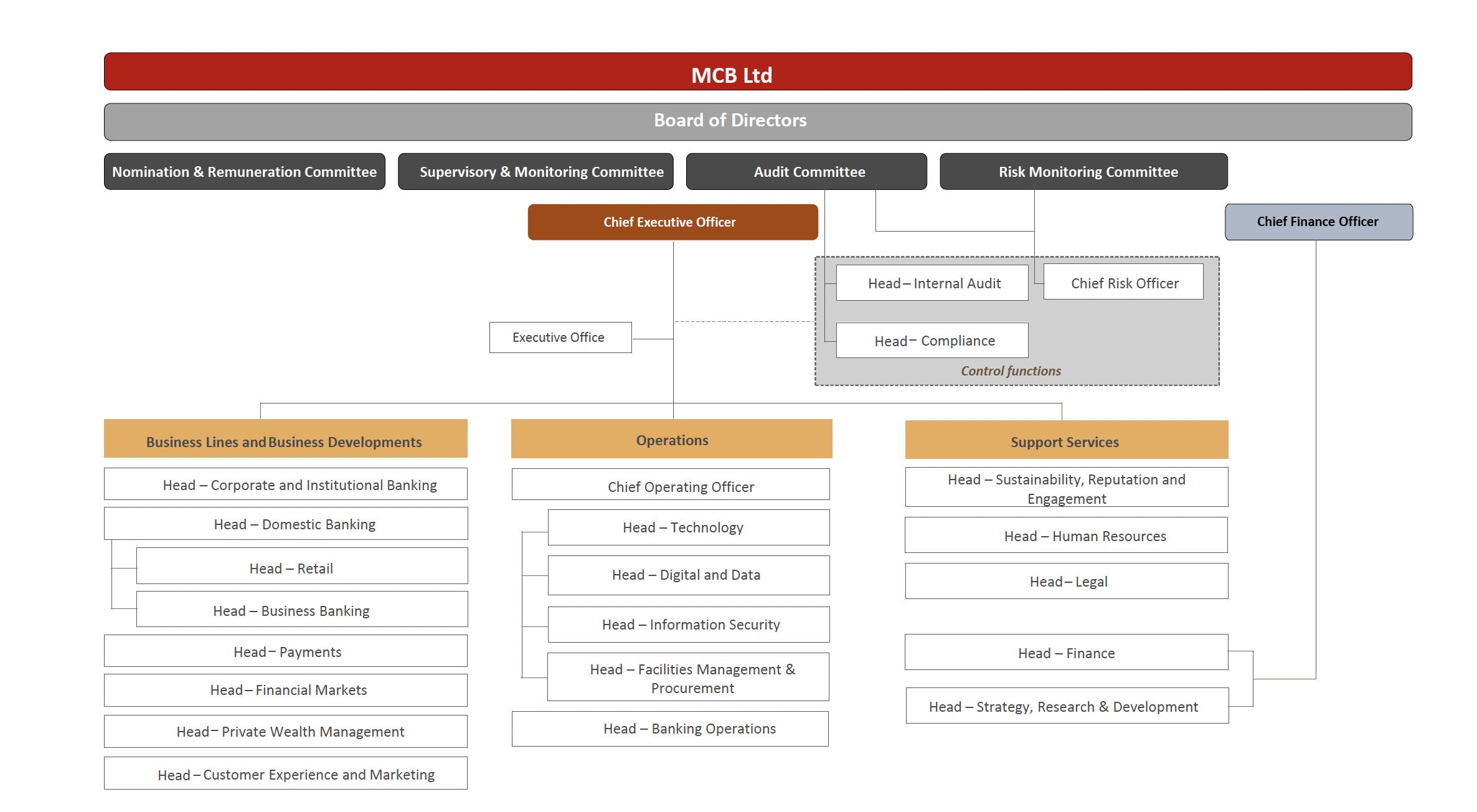Select the Chief Finance Officer box
This screenshot has width=1477, height=812.
[1319, 222]
